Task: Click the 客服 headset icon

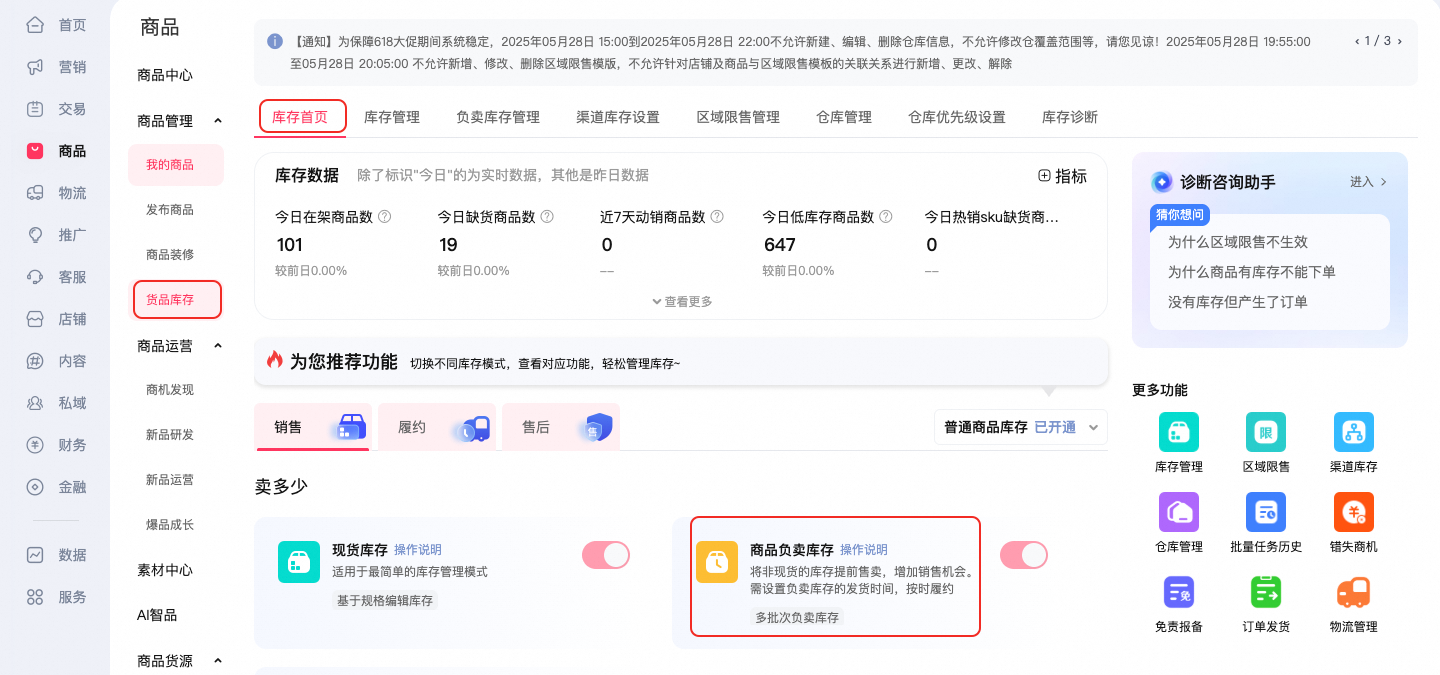Action: click(35, 277)
